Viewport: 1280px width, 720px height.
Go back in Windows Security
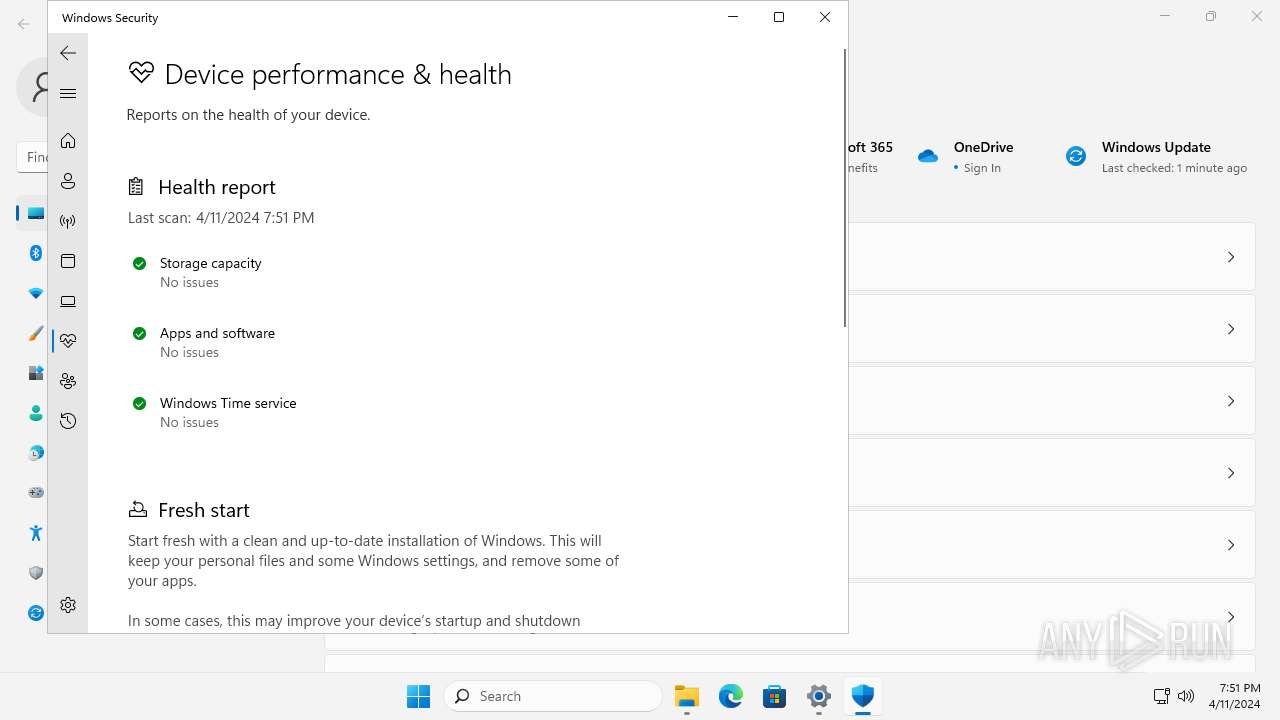pos(68,53)
